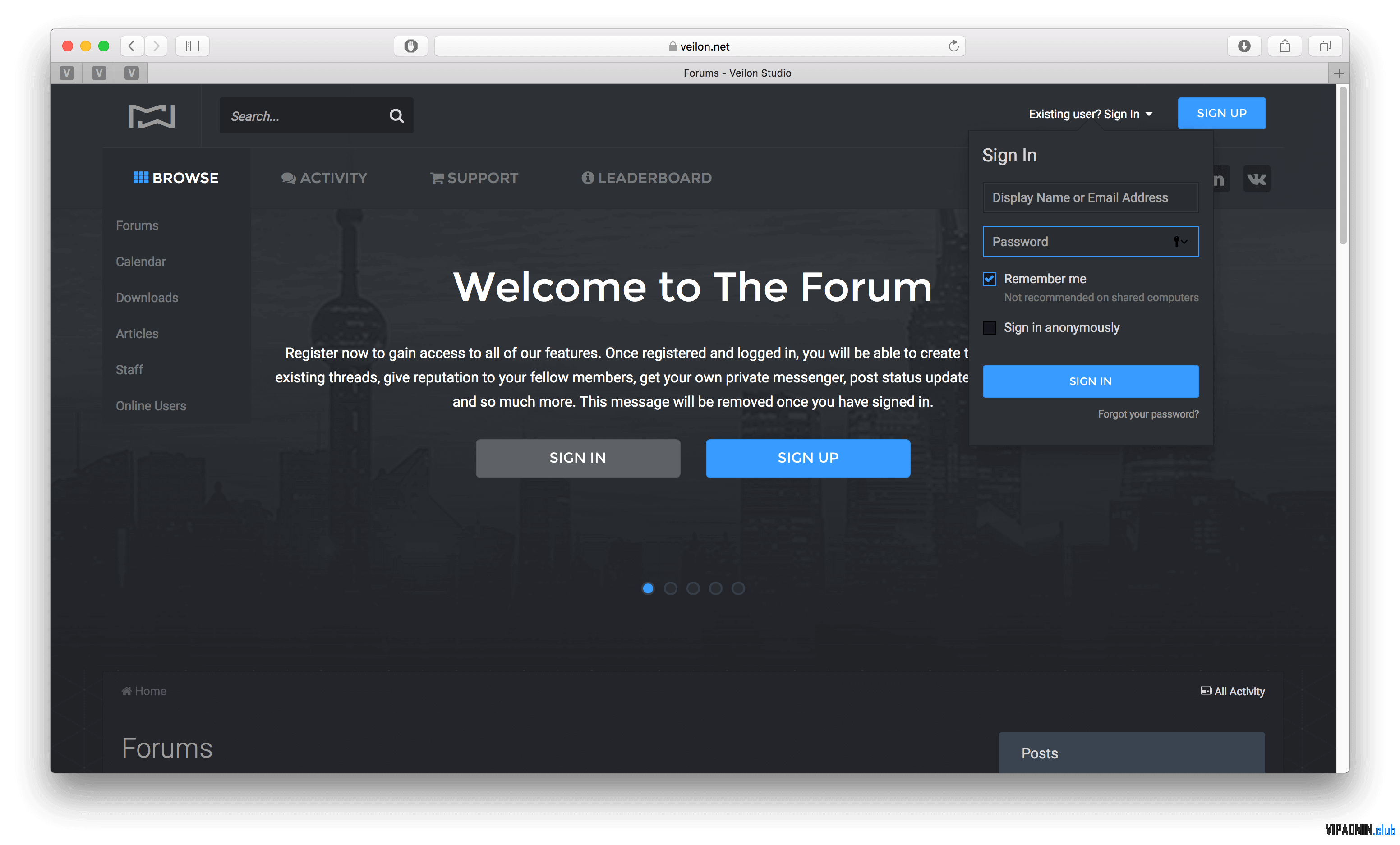Click the search magnifier icon

click(396, 116)
